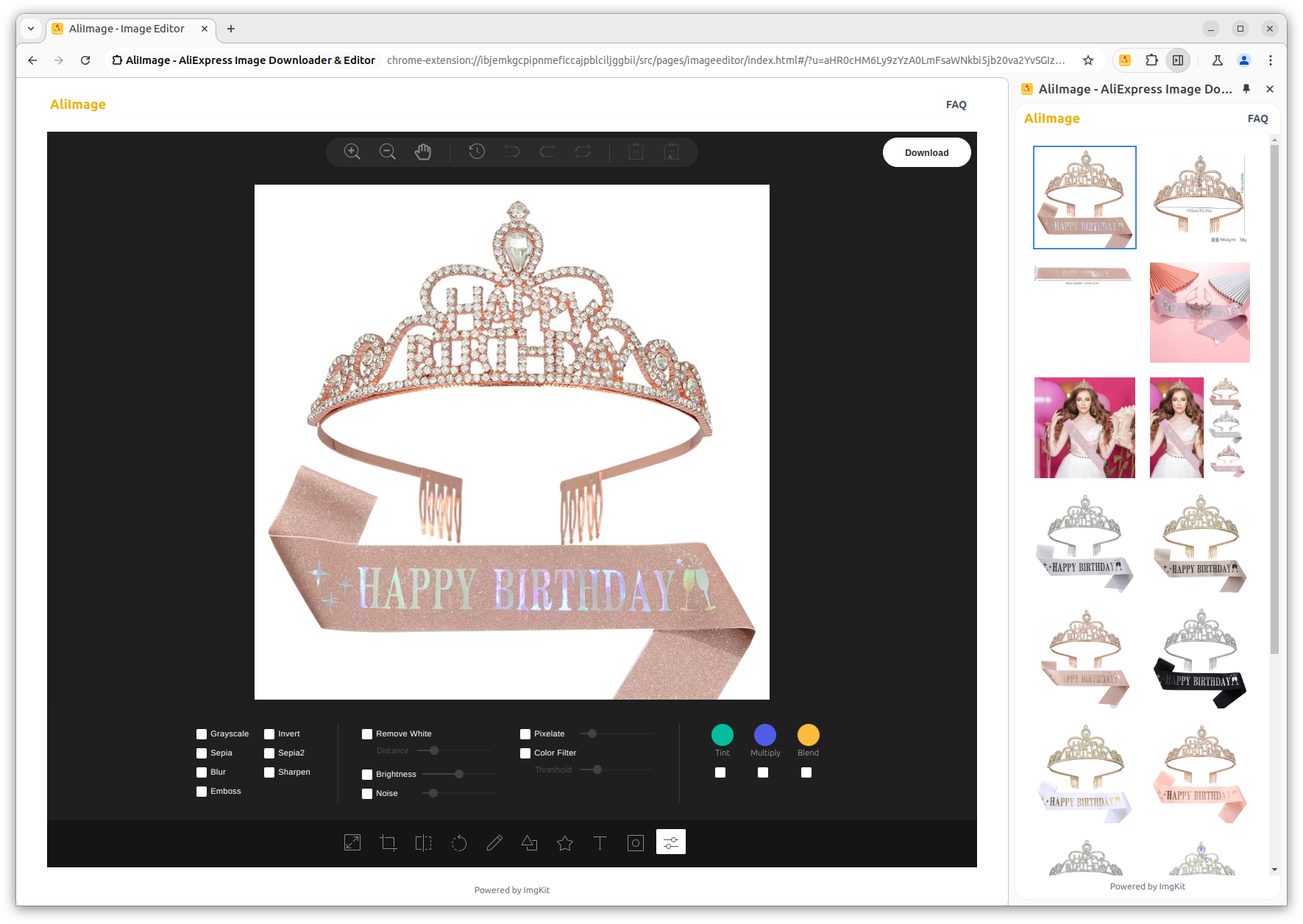Screen dimensions: 1303x924
Task: Open the Chrome three-dot menu
Action: (x=1270, y=60)
